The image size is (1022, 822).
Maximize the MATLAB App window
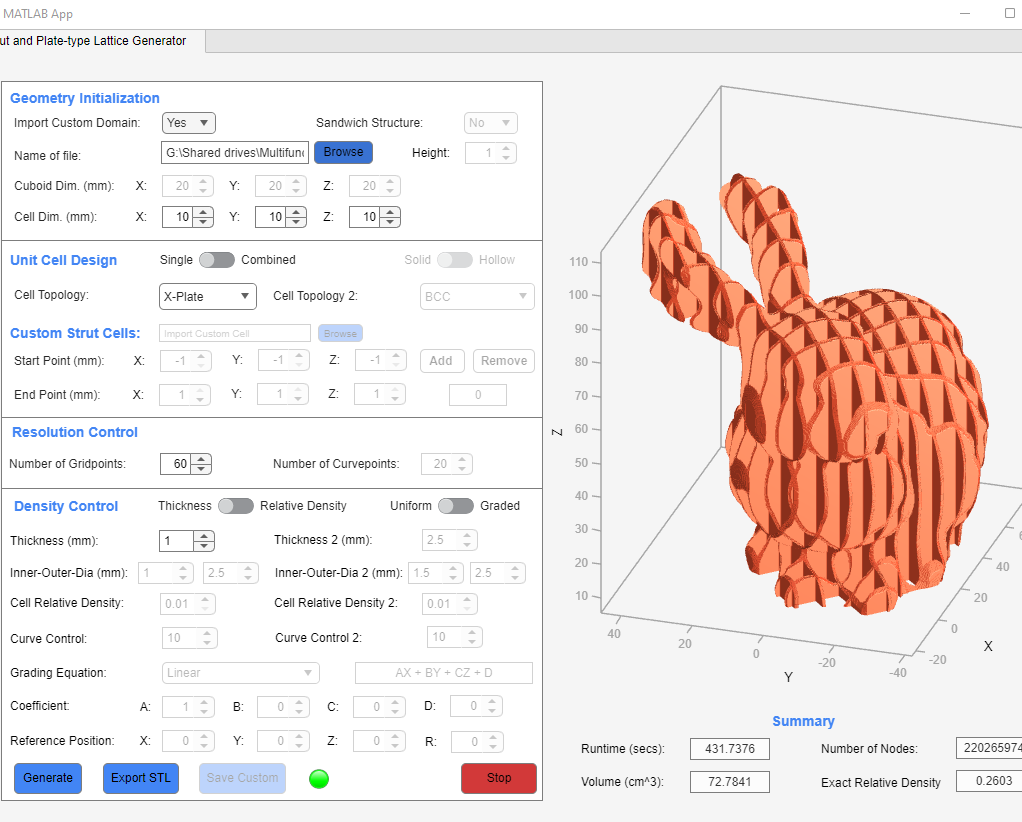pyautogui.click(x=1010, y=14)
